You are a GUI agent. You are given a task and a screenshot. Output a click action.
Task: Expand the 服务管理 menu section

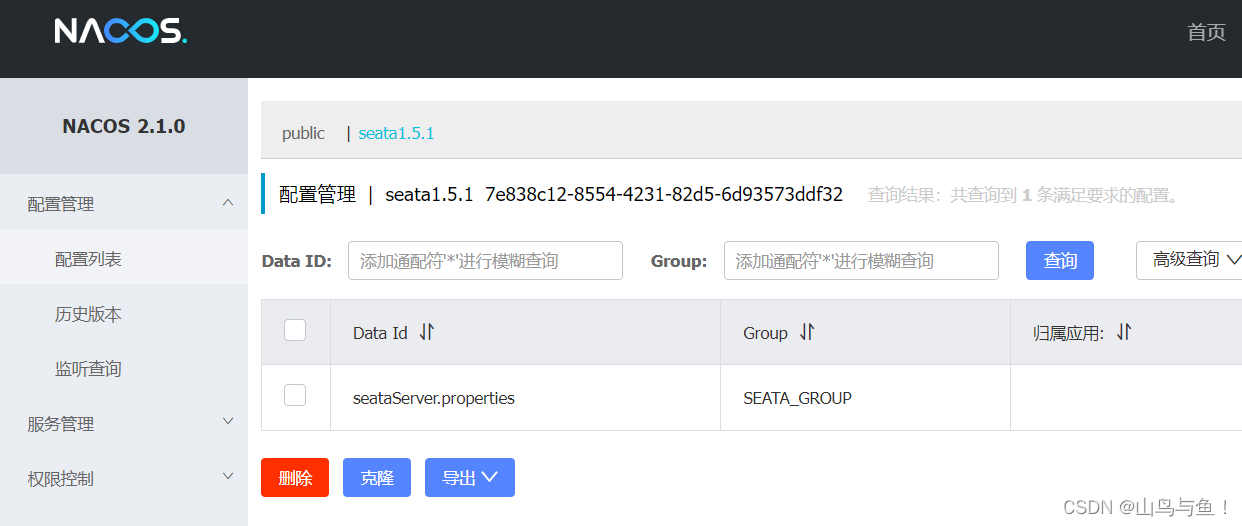[x=124, y=424]
